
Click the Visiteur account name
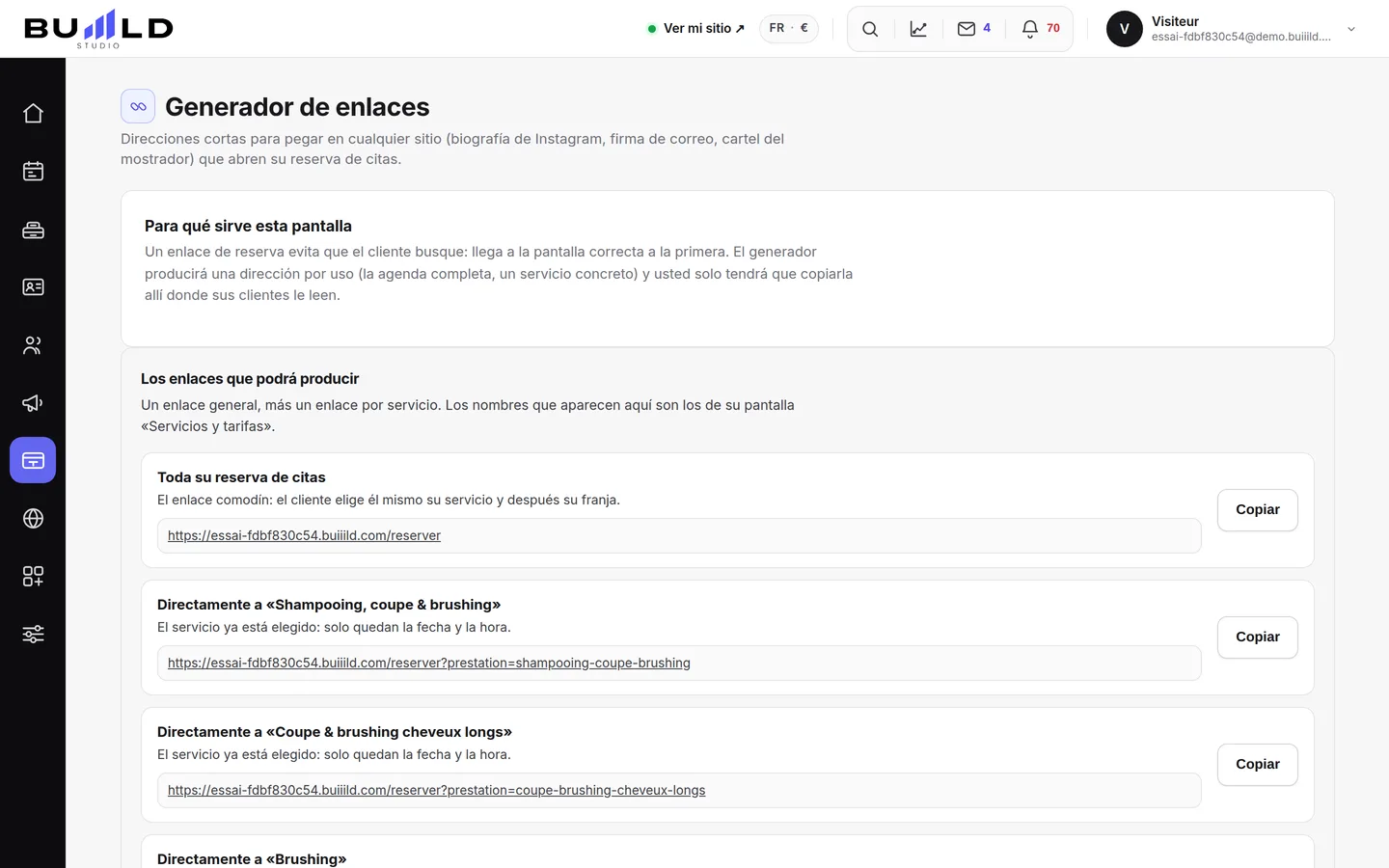[x=1175, y=21]
